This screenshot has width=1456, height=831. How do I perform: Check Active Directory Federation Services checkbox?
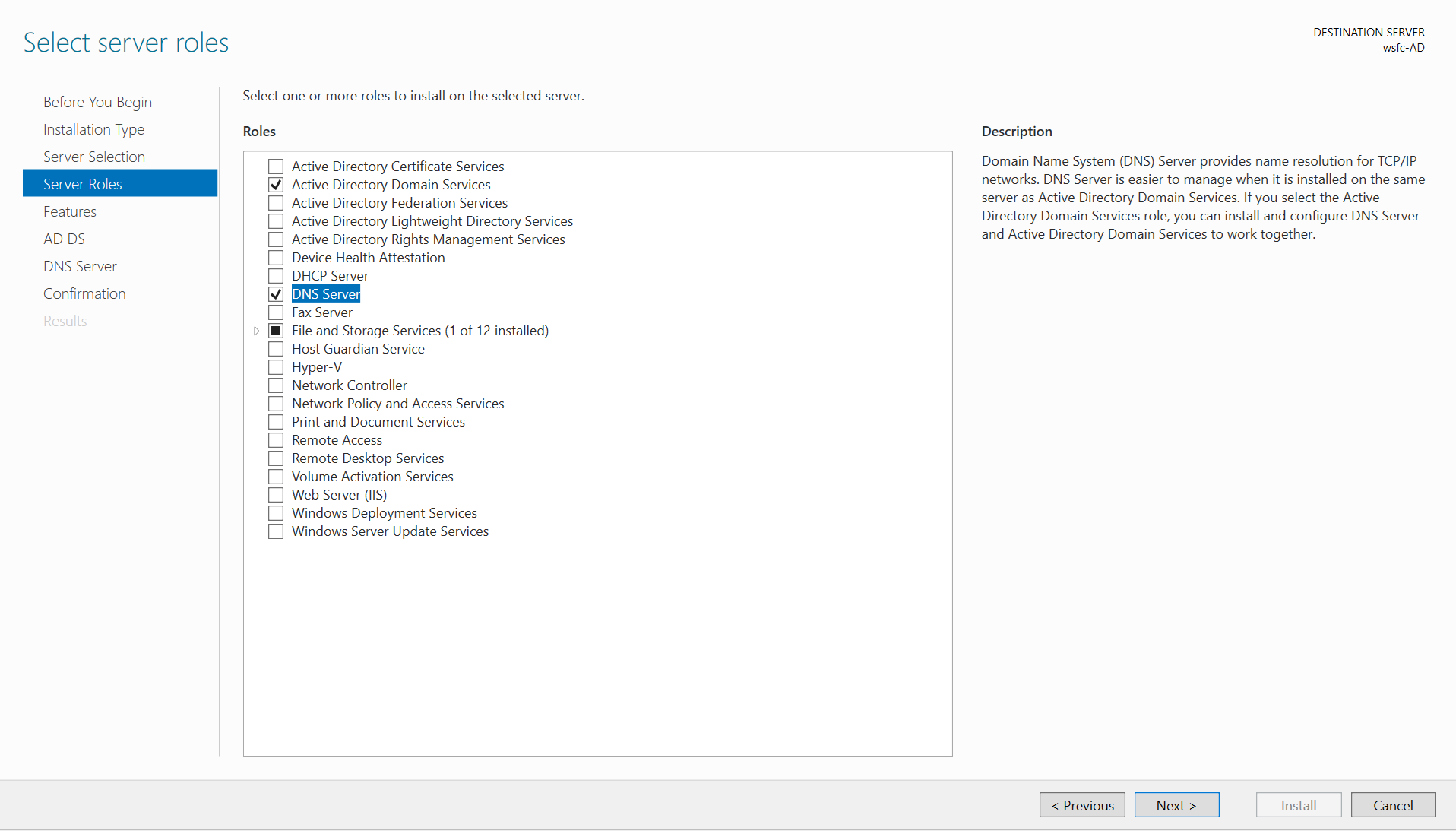click(x=276, y=203)
